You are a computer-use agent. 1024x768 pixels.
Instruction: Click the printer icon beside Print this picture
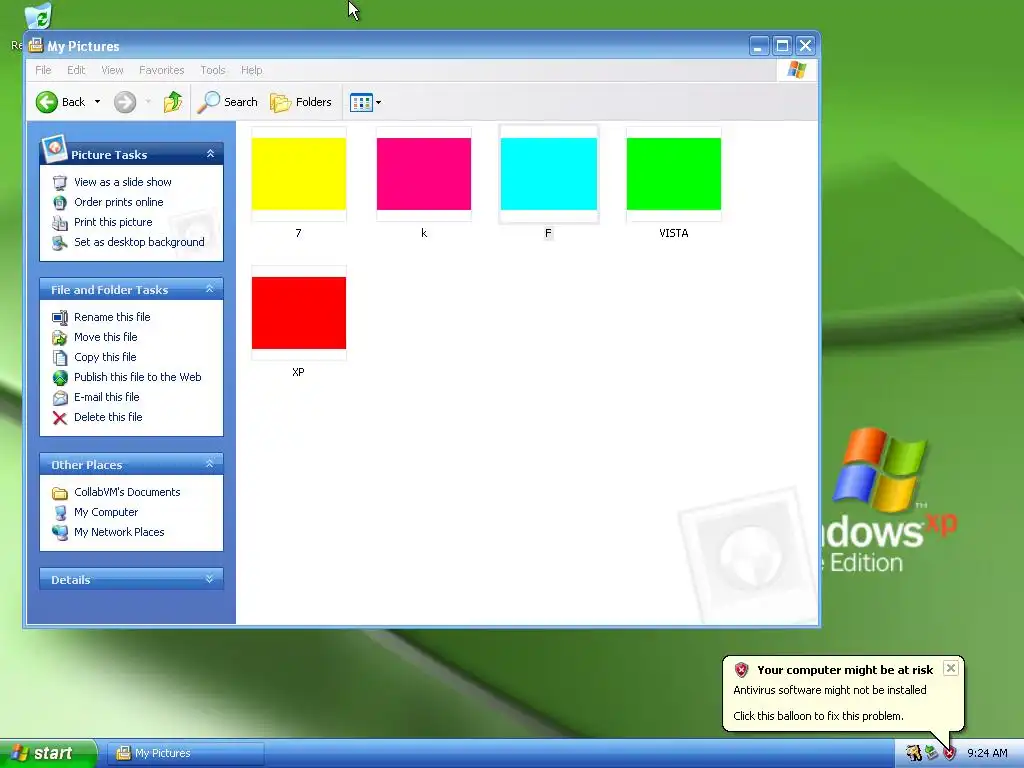pos(59,223)
